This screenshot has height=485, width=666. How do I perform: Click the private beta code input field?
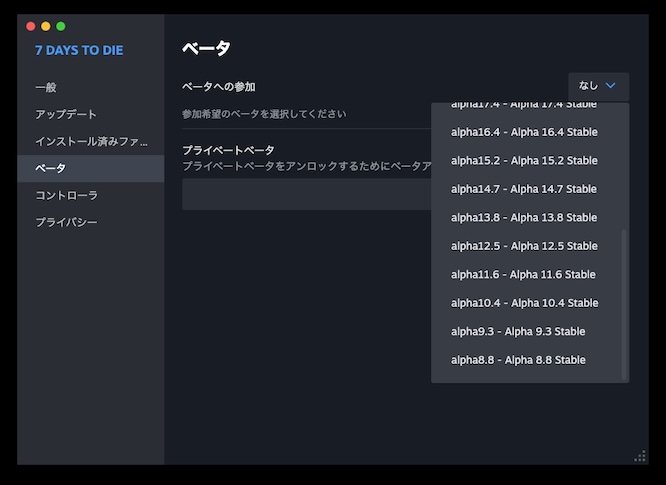(x=305, y=194)
